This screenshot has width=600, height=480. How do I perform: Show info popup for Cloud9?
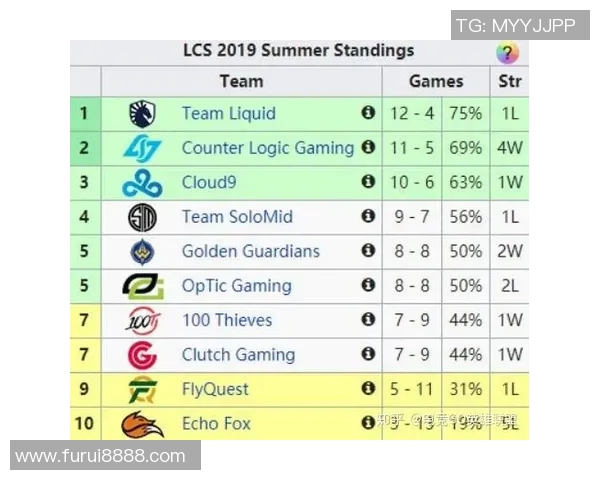(x=368, y=182)
